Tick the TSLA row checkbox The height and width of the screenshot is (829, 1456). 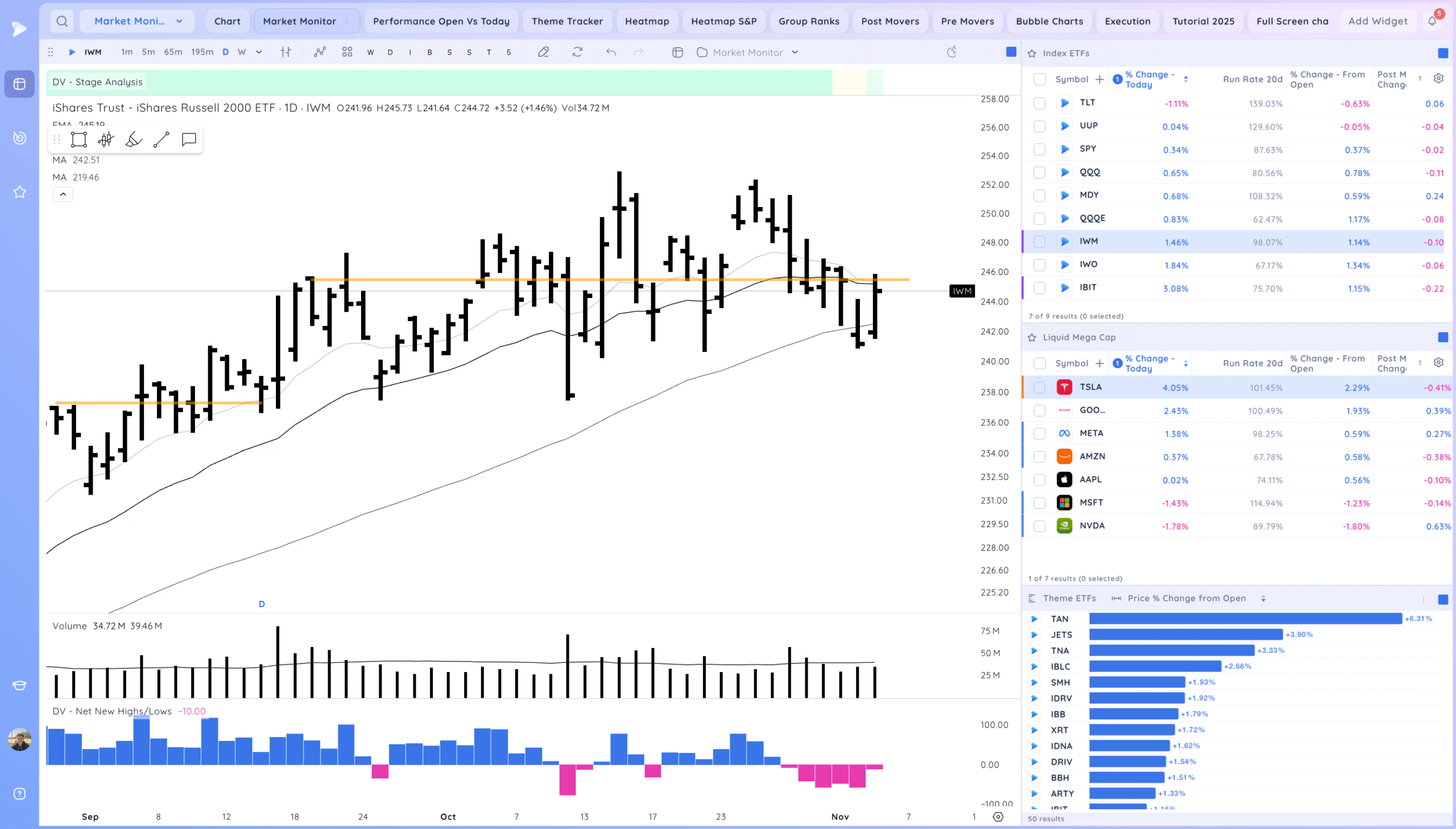[x=1039, y=387]
